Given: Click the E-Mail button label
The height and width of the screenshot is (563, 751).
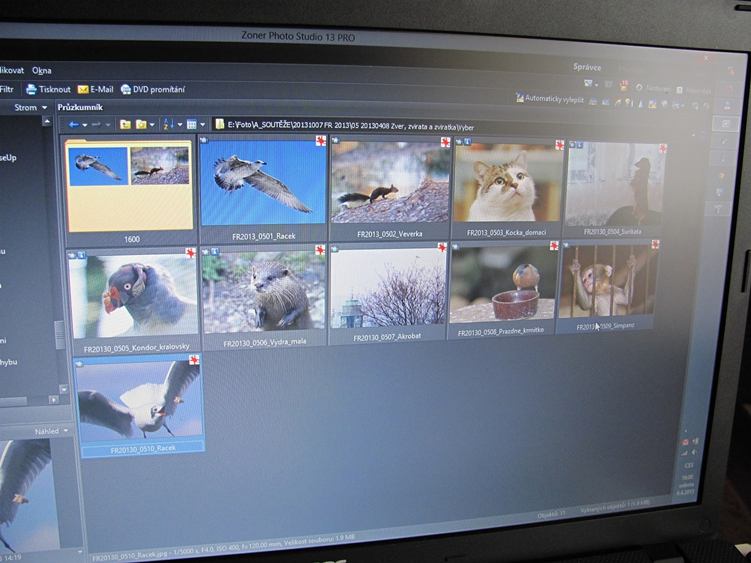Looking at the screenshot, I should [102, 89].
